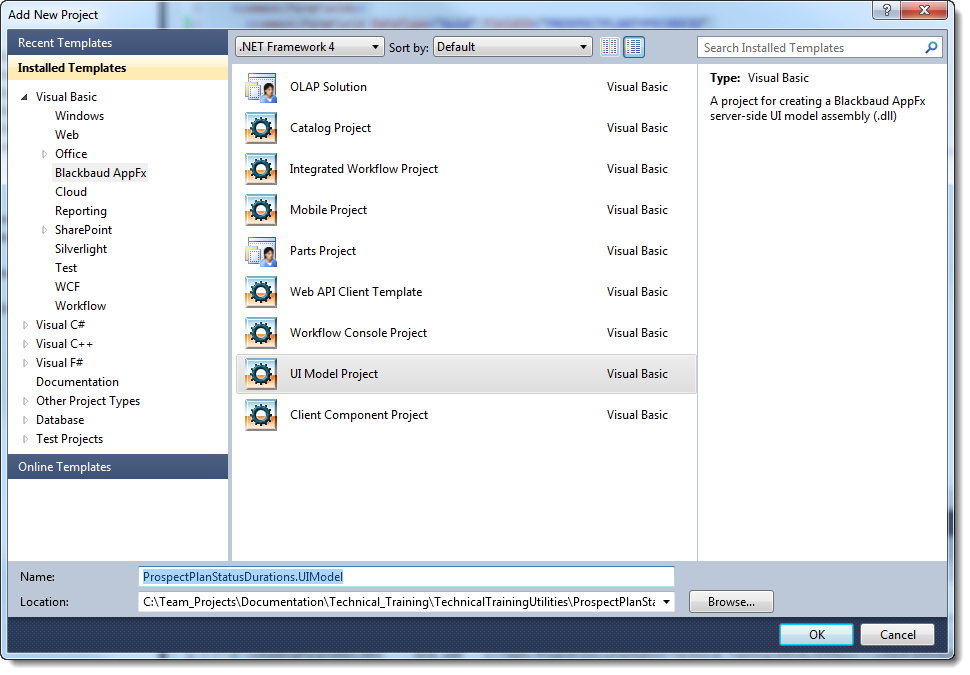Viewport: 970px width, 675px height.
Task: Open the Location path dropdown arrow
Action: click(x=666, y=602)
